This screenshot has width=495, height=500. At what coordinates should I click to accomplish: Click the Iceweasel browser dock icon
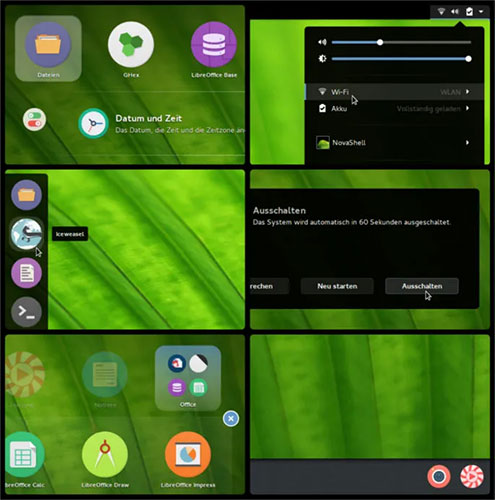[x=26, y=234]
